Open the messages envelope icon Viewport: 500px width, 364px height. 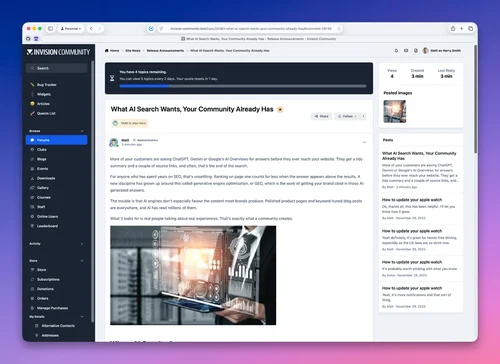[406, 51]
